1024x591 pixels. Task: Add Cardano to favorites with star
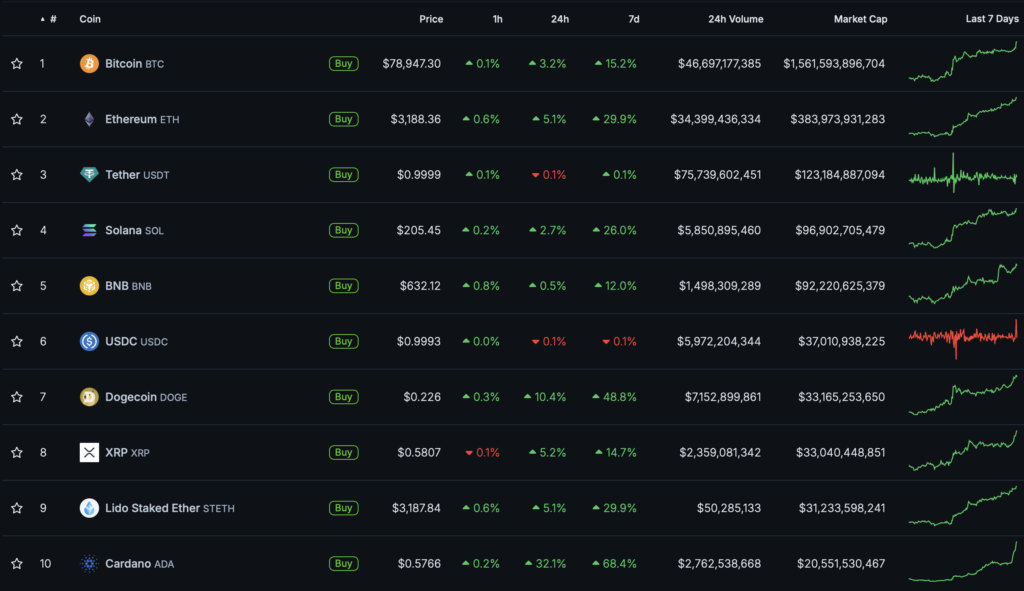pyautogui.click(x=17, y=564)
